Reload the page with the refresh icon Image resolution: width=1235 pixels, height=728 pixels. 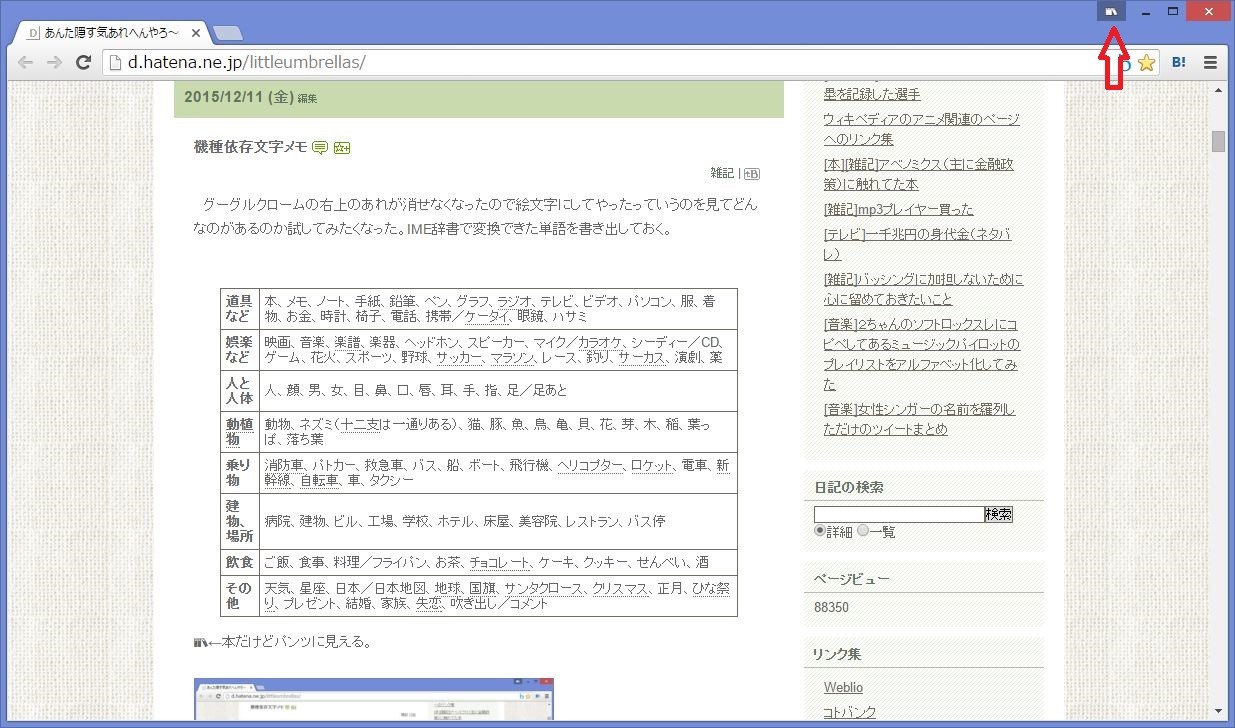click(85, 62)
